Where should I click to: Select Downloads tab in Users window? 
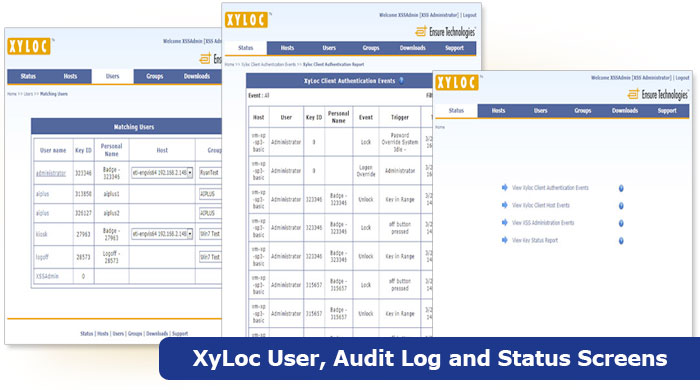point(197,76)
